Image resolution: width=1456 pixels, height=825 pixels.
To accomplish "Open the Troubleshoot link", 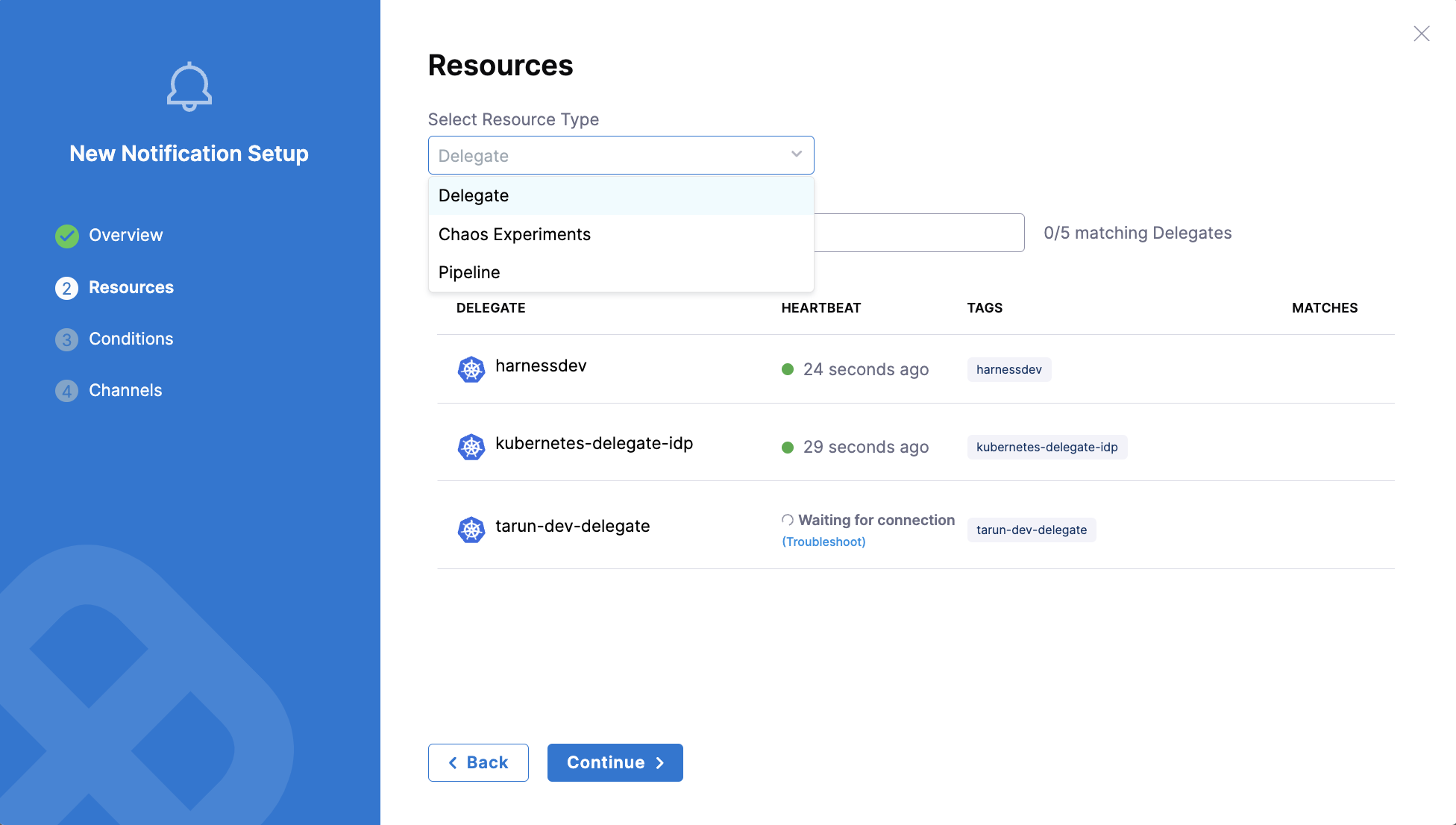I will (823, 542).
